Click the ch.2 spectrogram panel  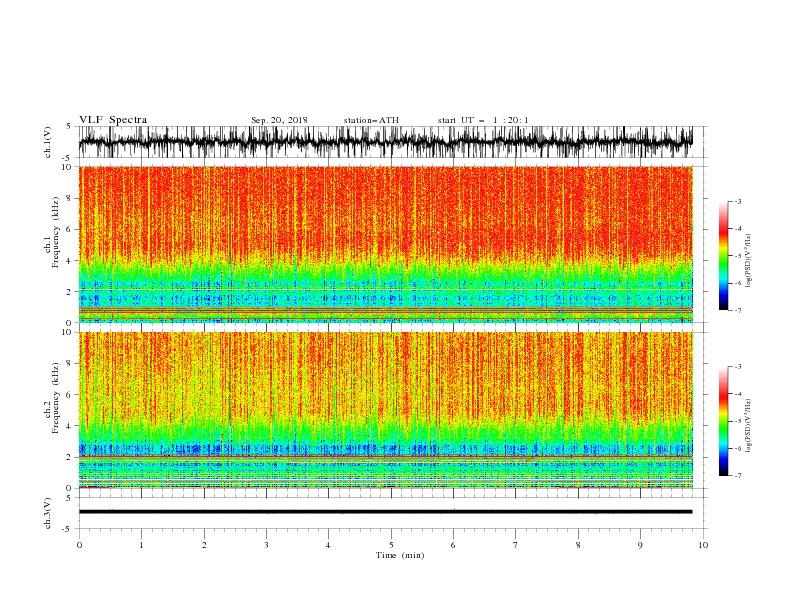click(x=385, y=410)
